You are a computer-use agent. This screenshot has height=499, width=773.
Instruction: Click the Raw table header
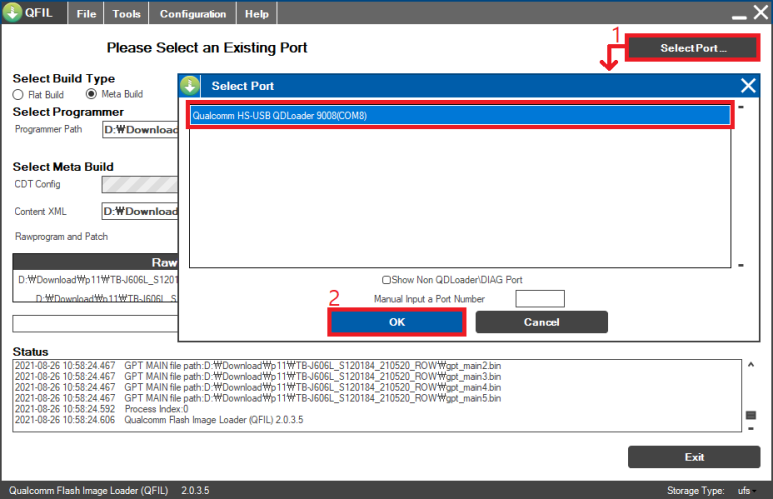(x=95, y=262)
